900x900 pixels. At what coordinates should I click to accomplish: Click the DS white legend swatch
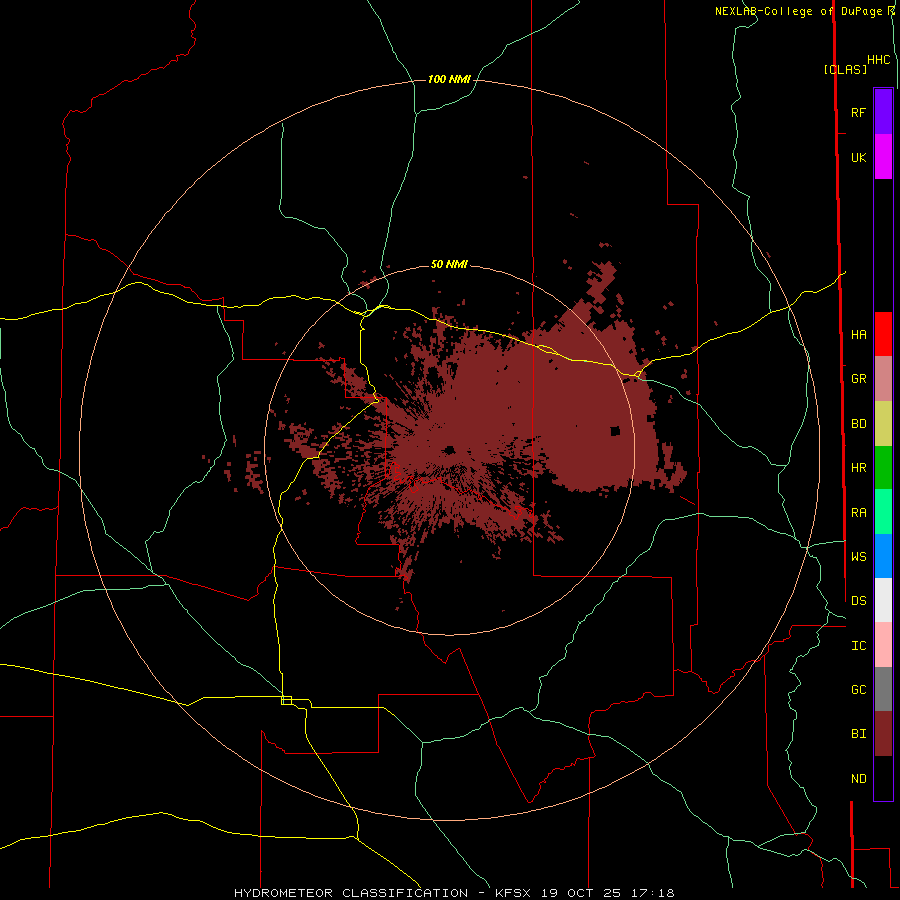tap(883, 600)
